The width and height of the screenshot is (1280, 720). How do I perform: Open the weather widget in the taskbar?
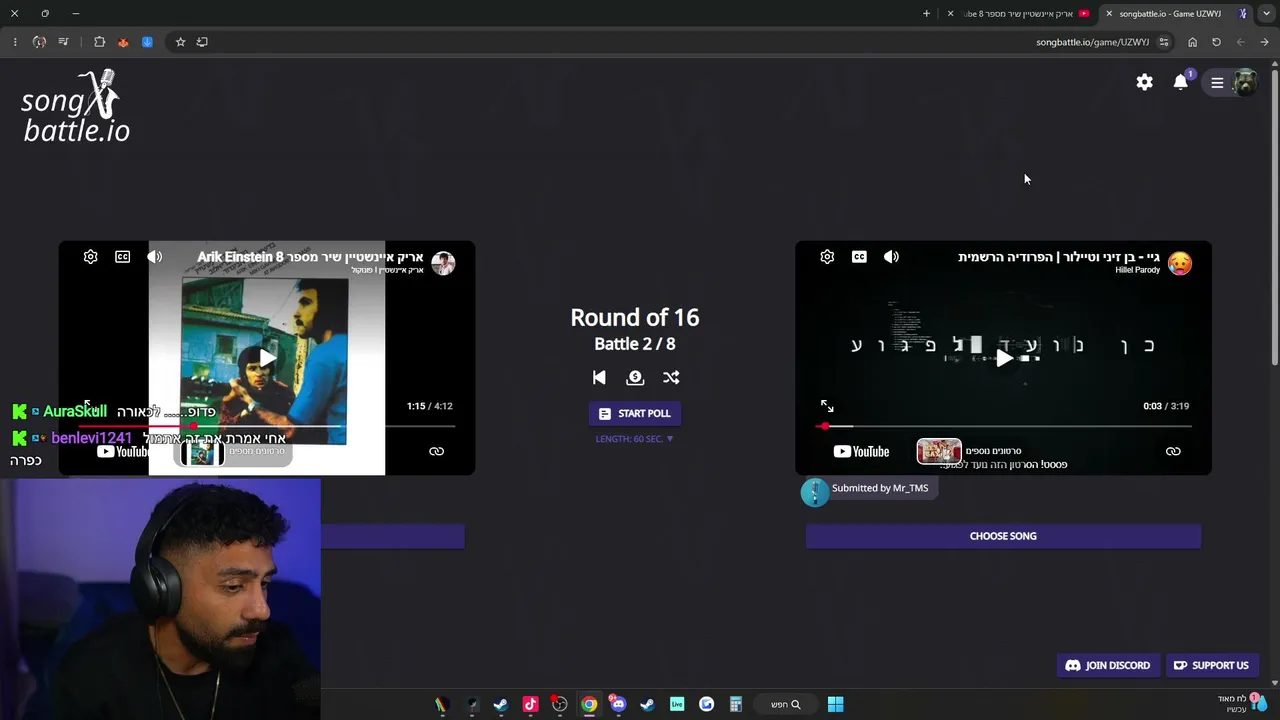pos(1241,704)
